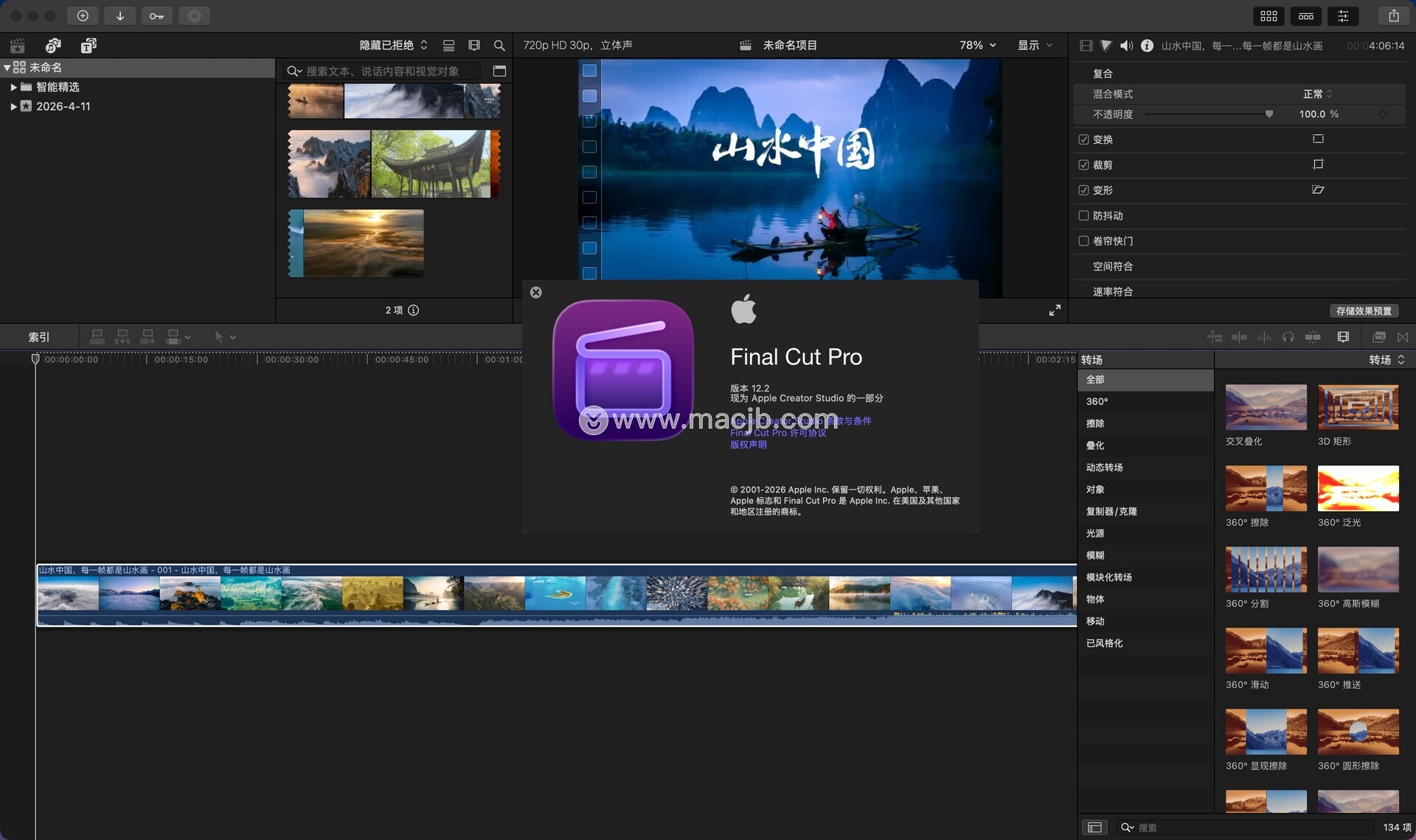Click the viewer fullscreen expand arrows
The height and width of the screenshot is (840, 1416).
1055,310
